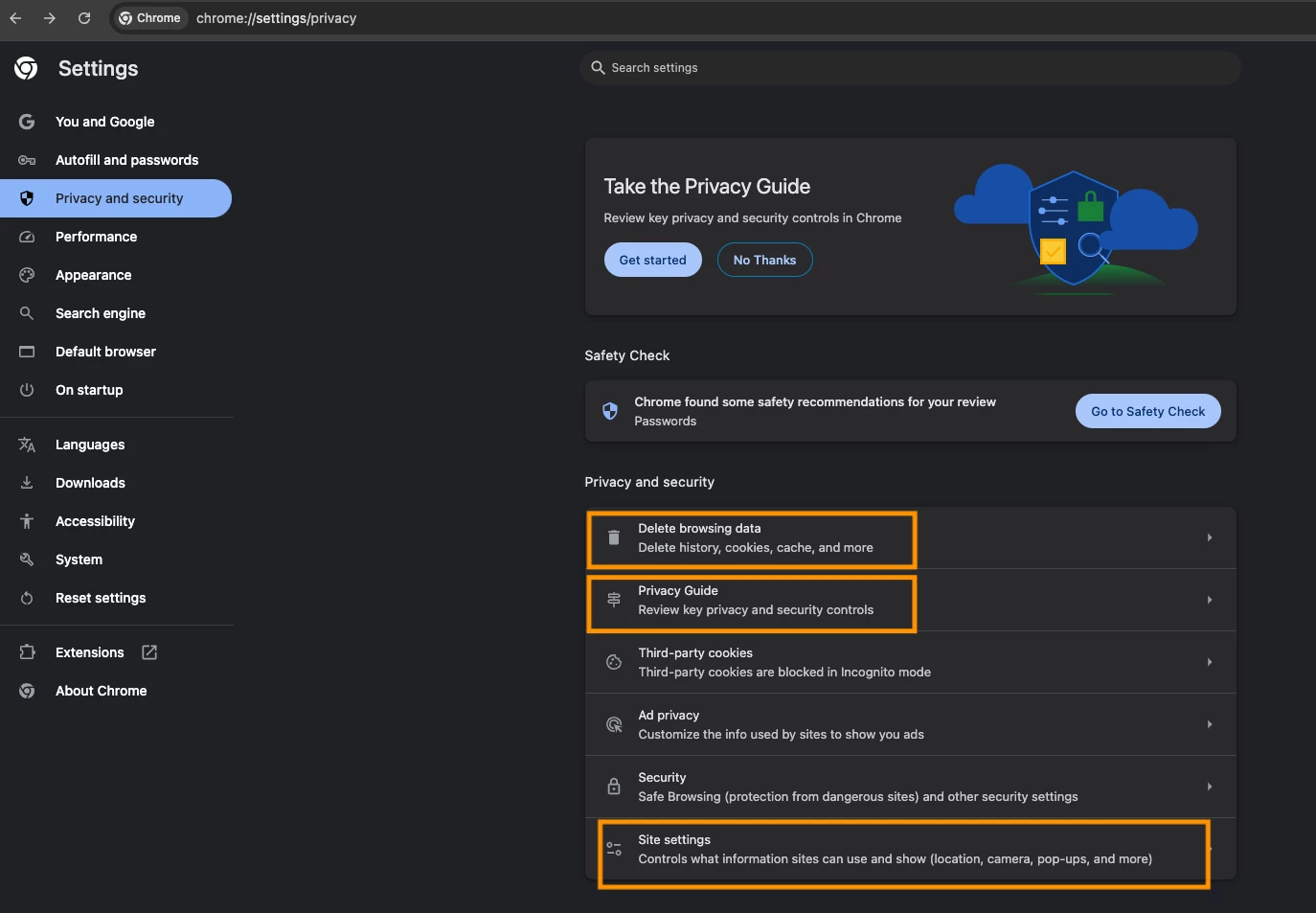
Task: Click the sliders icon for Site settings
Action: coord(614,849)
